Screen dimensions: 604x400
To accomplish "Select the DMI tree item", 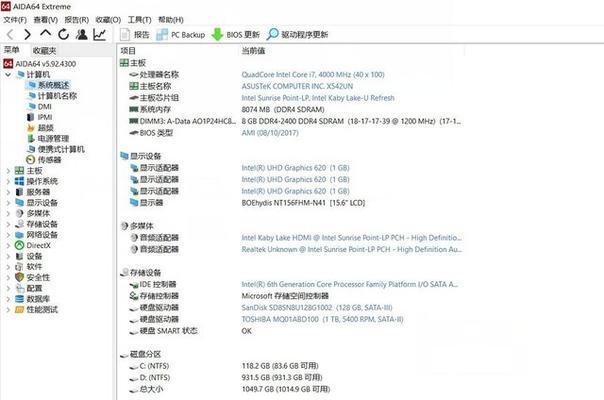I will pyautogui.click(x=40, y=106).
